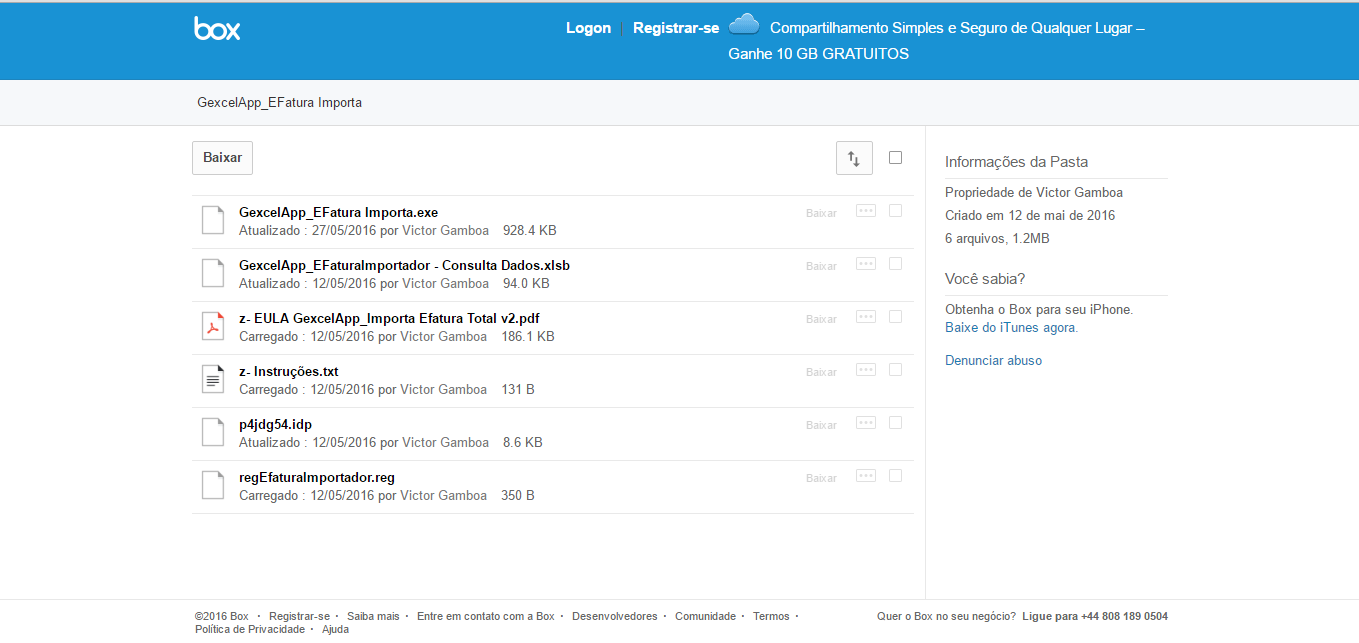Click the PDF icon for EULA file
The image size is (1359, 643).
point(213,326)
